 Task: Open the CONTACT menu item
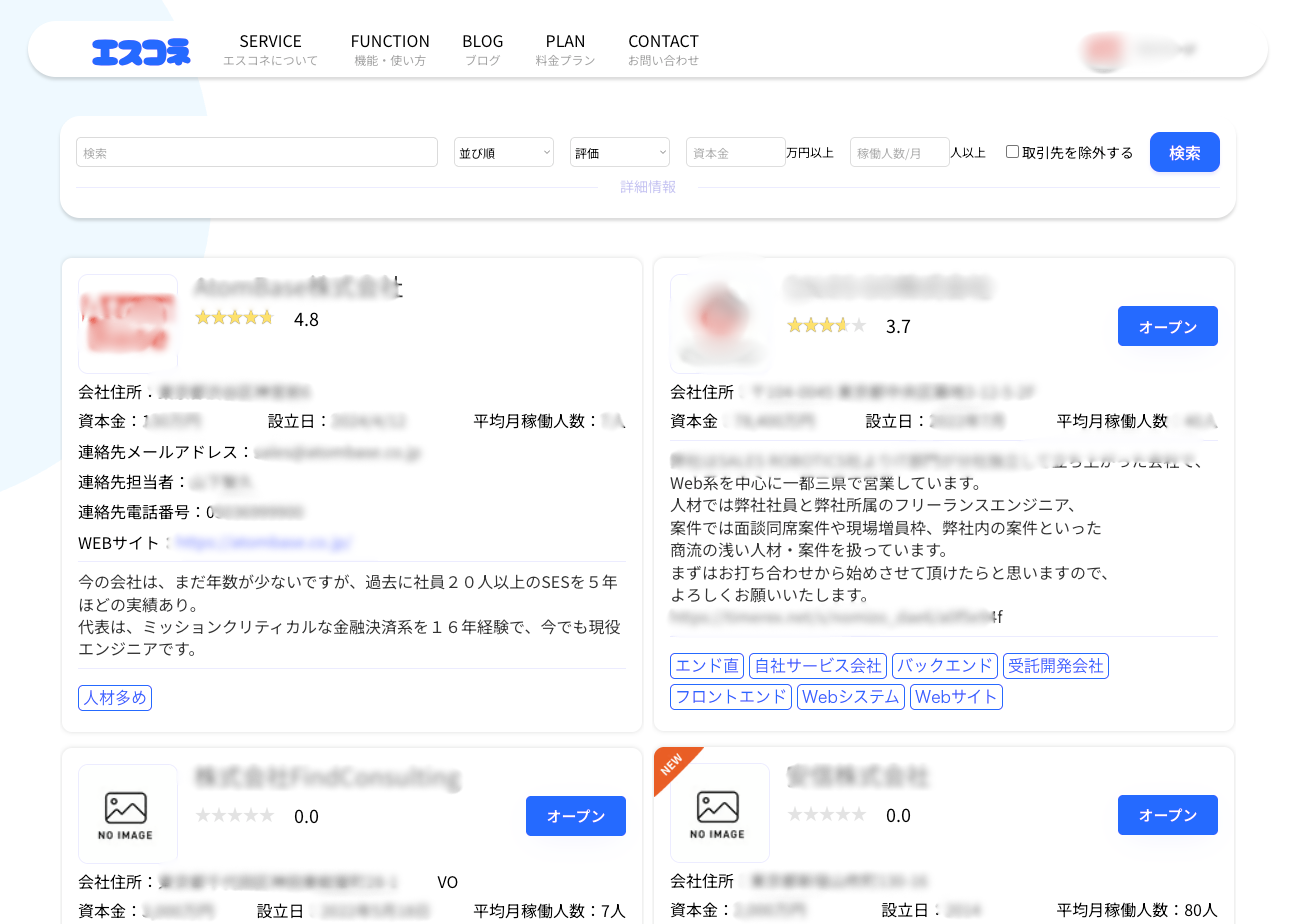[663, 49]
